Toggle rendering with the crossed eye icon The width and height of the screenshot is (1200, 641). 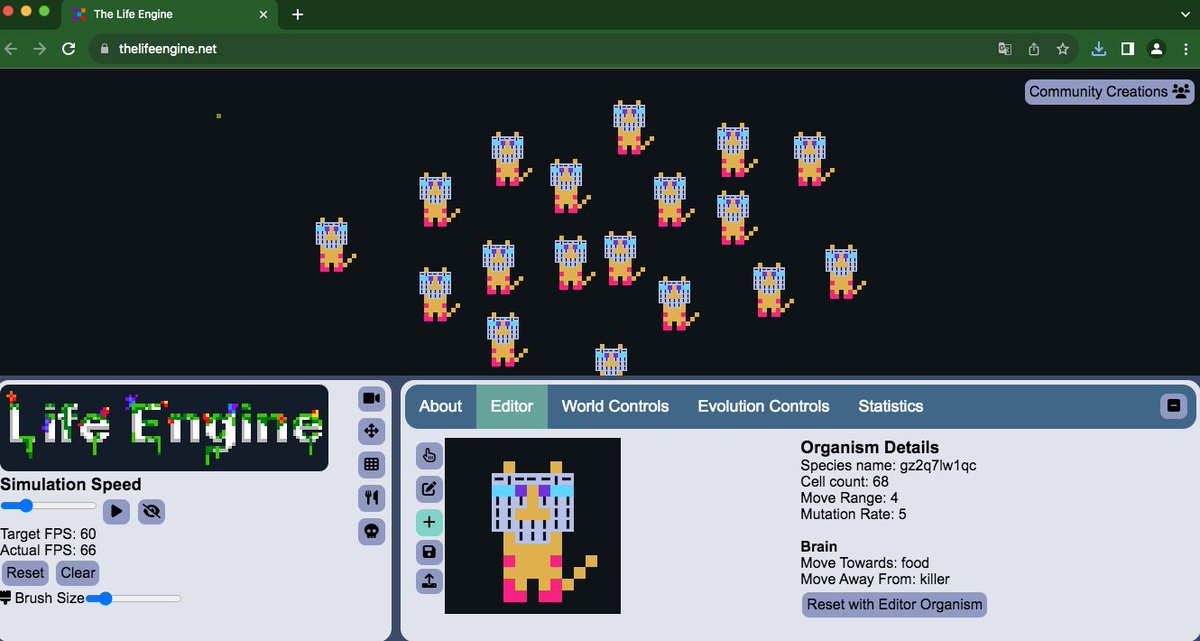tap(152, 511)
